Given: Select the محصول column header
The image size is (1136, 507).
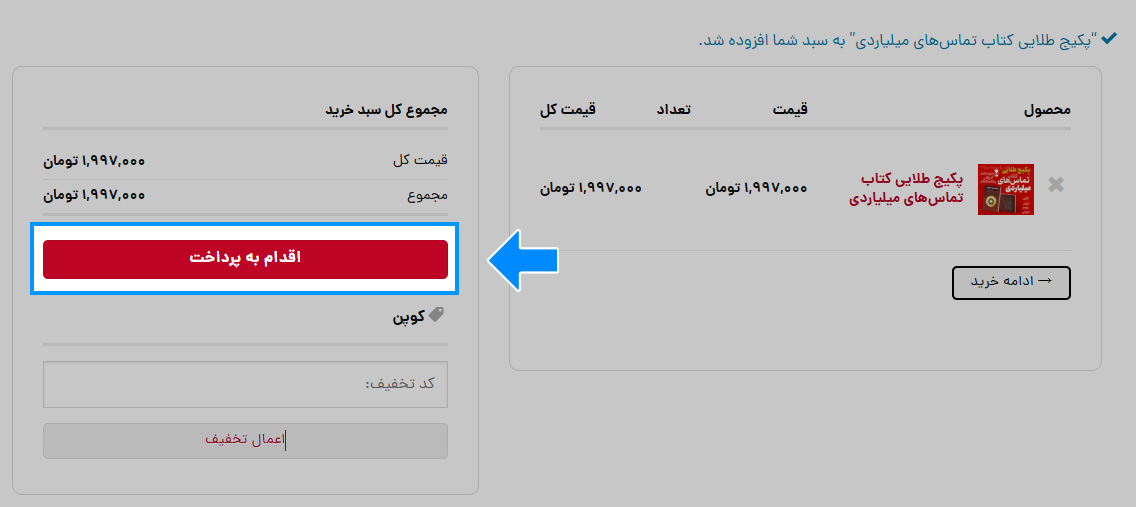Looking at the screenshot, I should coord(1047,110).
